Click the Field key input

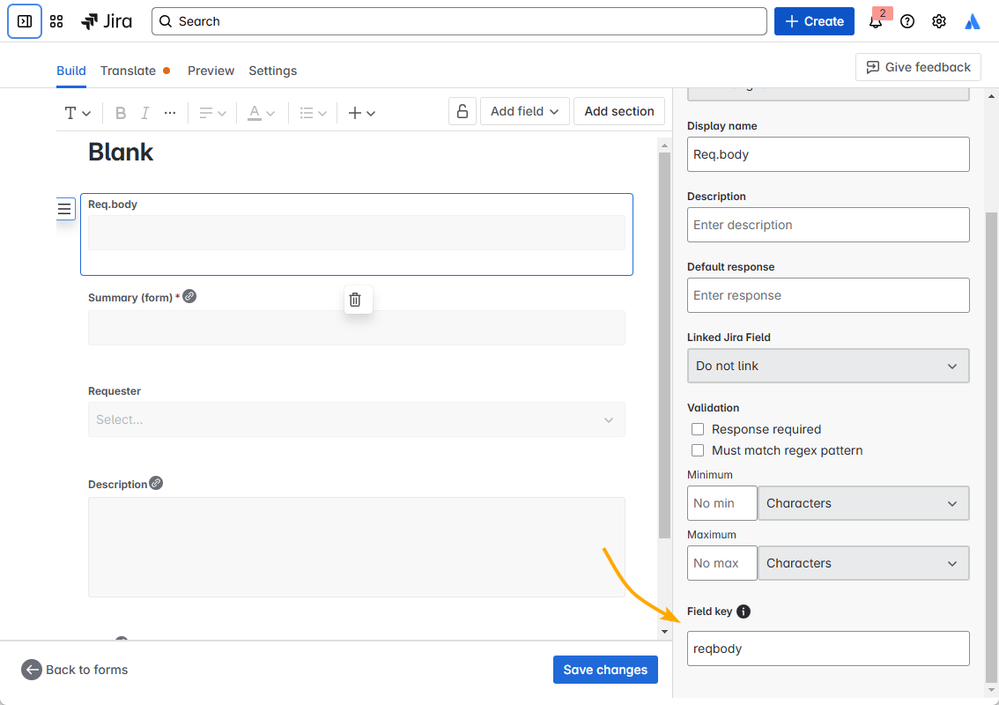828,648
